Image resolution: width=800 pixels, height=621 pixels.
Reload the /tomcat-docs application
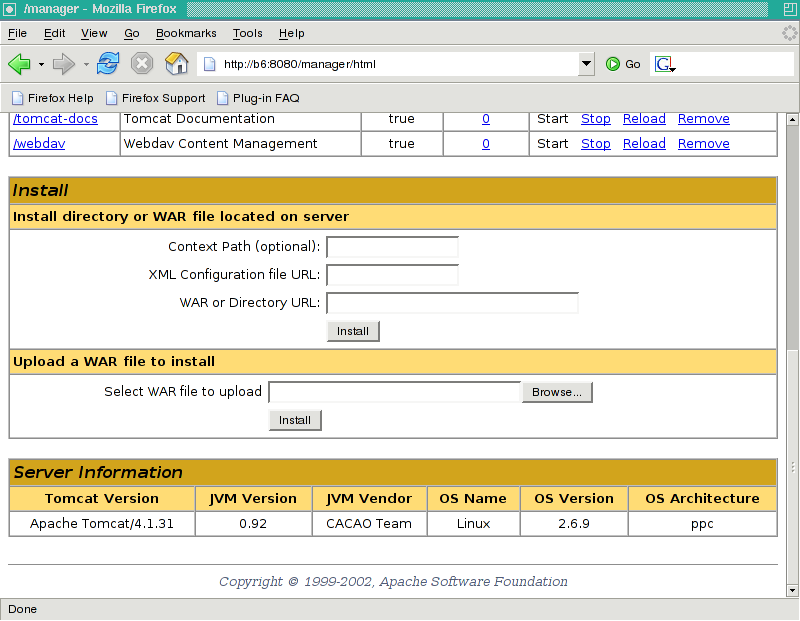click(644, 119)
